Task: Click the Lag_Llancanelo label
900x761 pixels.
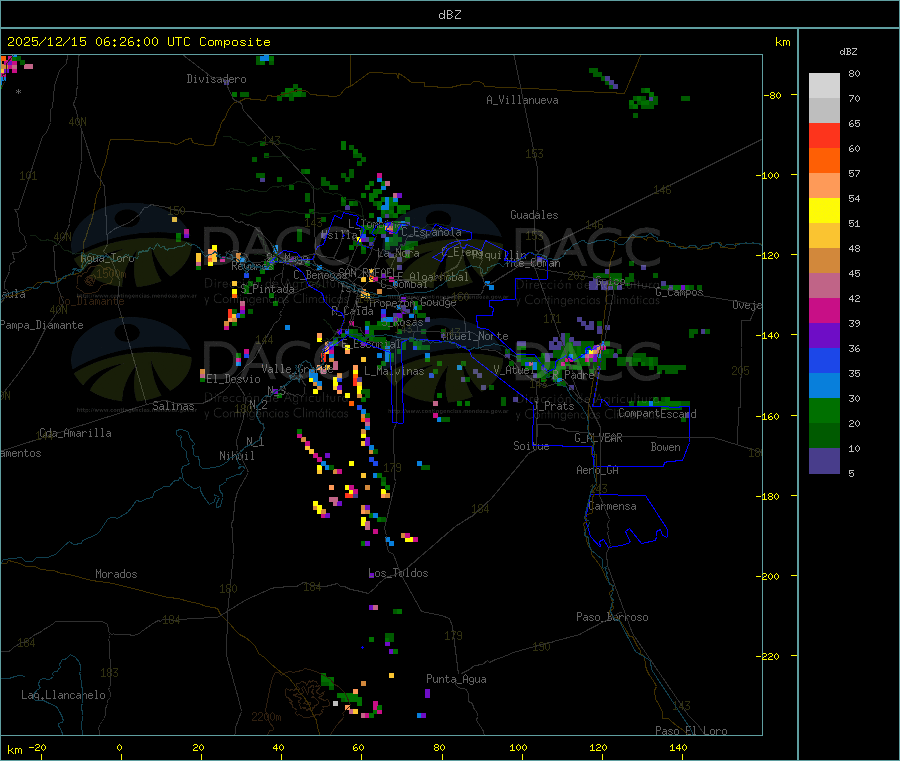Action: tap(64, 694)
